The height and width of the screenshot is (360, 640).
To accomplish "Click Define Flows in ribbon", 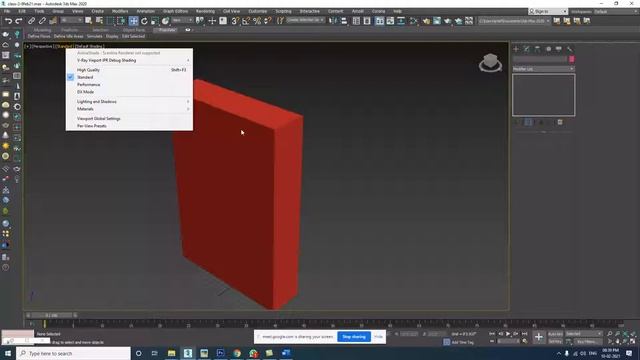I will pos(39,36).
